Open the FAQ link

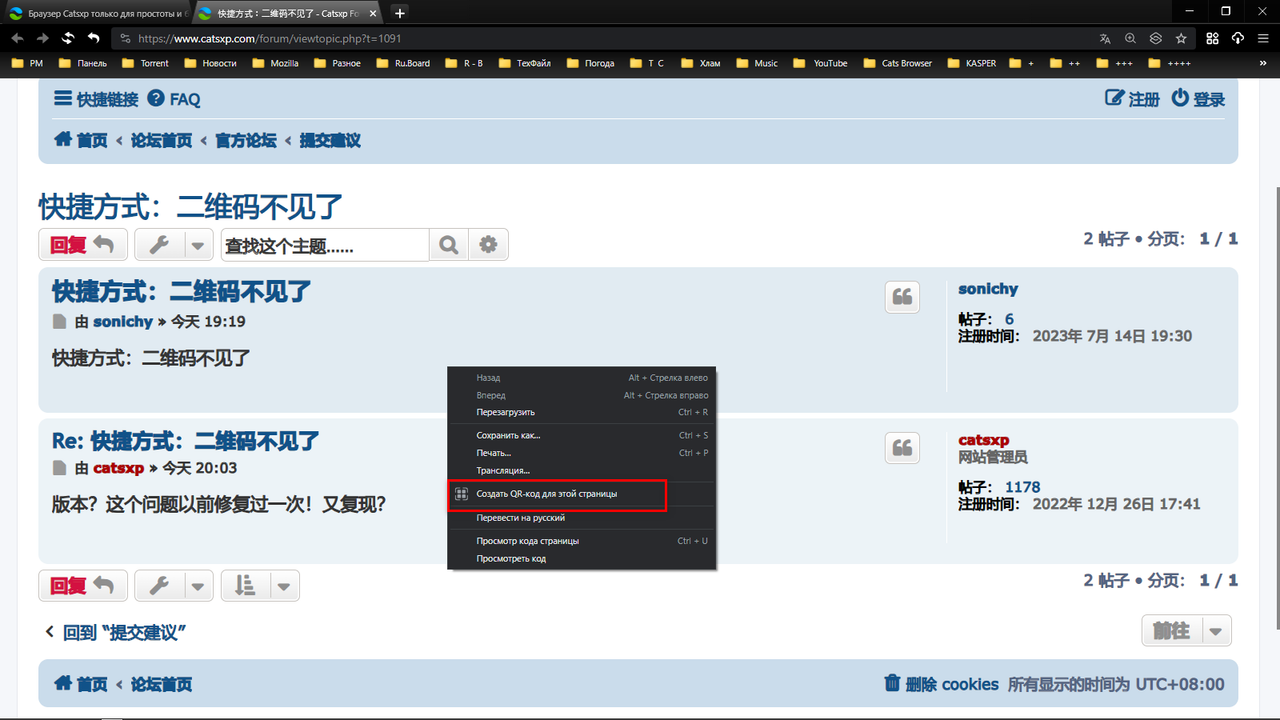click(x=174, y=99)
